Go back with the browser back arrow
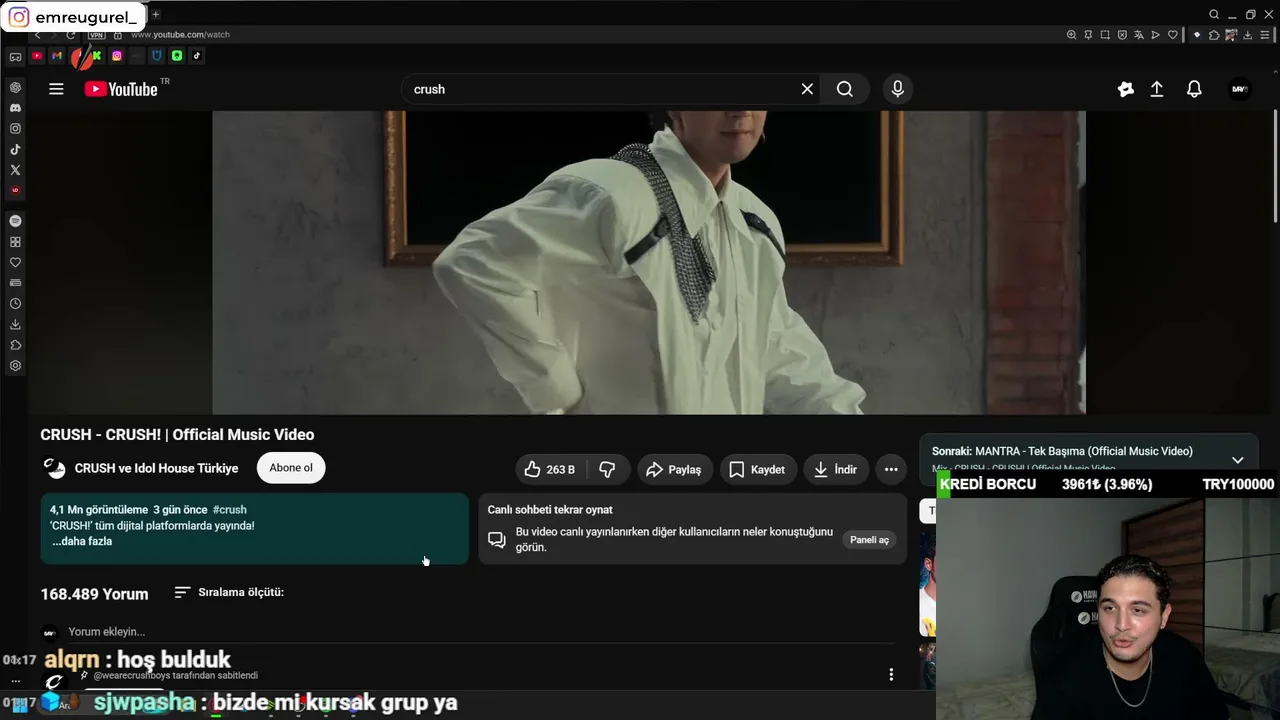Screen dimensions: 1280x720 [38, 35]
